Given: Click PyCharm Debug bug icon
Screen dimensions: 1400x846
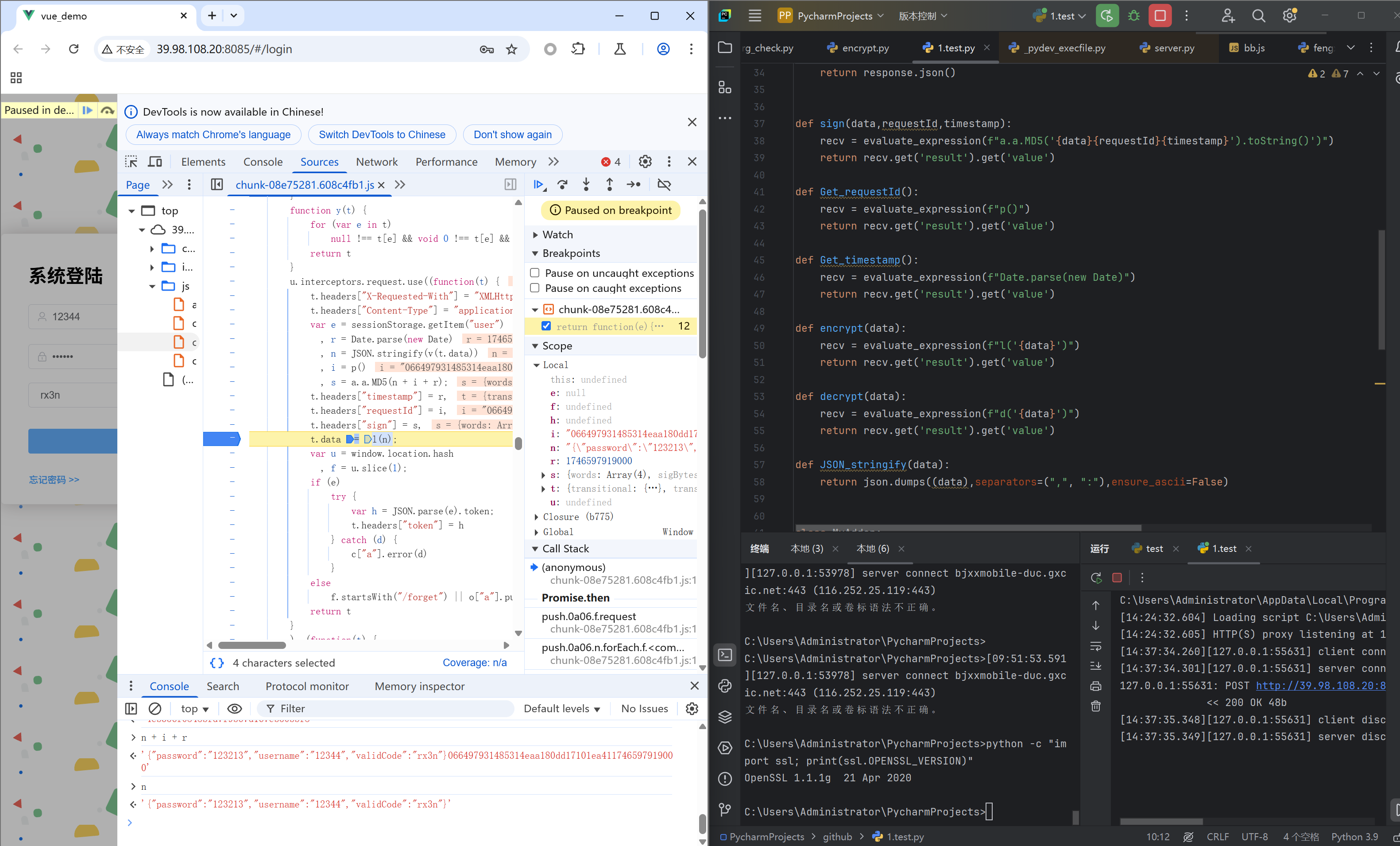Looking at the screenshot, I should click(x=1133, y=16).
